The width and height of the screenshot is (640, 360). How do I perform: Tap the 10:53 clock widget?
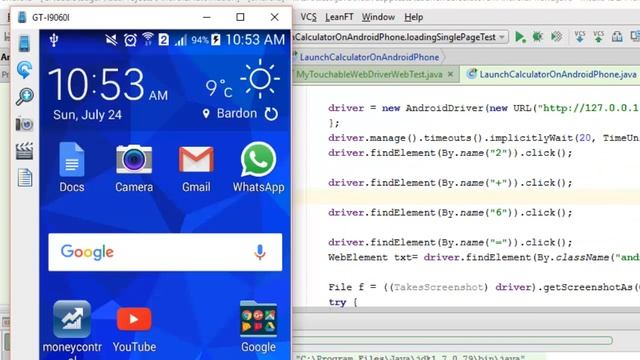108,85
